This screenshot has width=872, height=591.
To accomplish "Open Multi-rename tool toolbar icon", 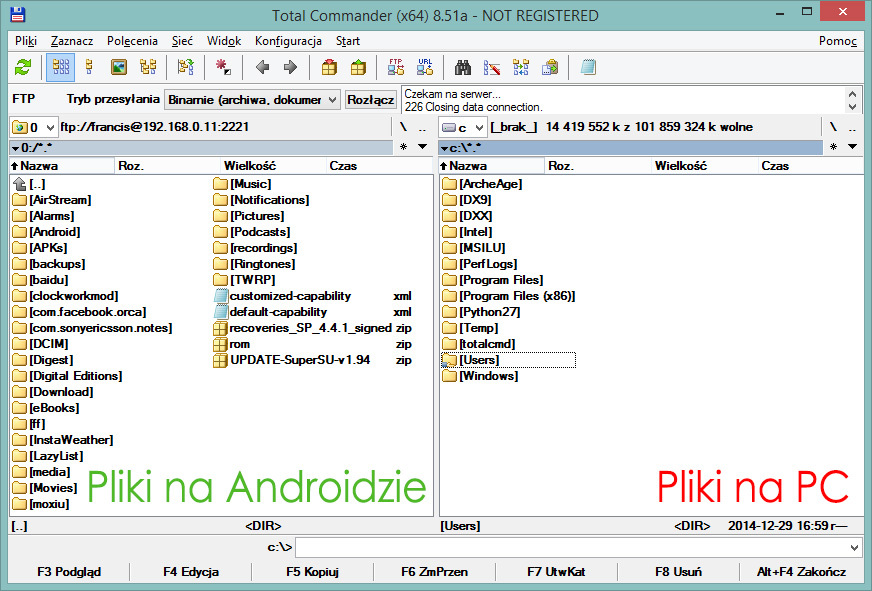I will coord(492,67).
